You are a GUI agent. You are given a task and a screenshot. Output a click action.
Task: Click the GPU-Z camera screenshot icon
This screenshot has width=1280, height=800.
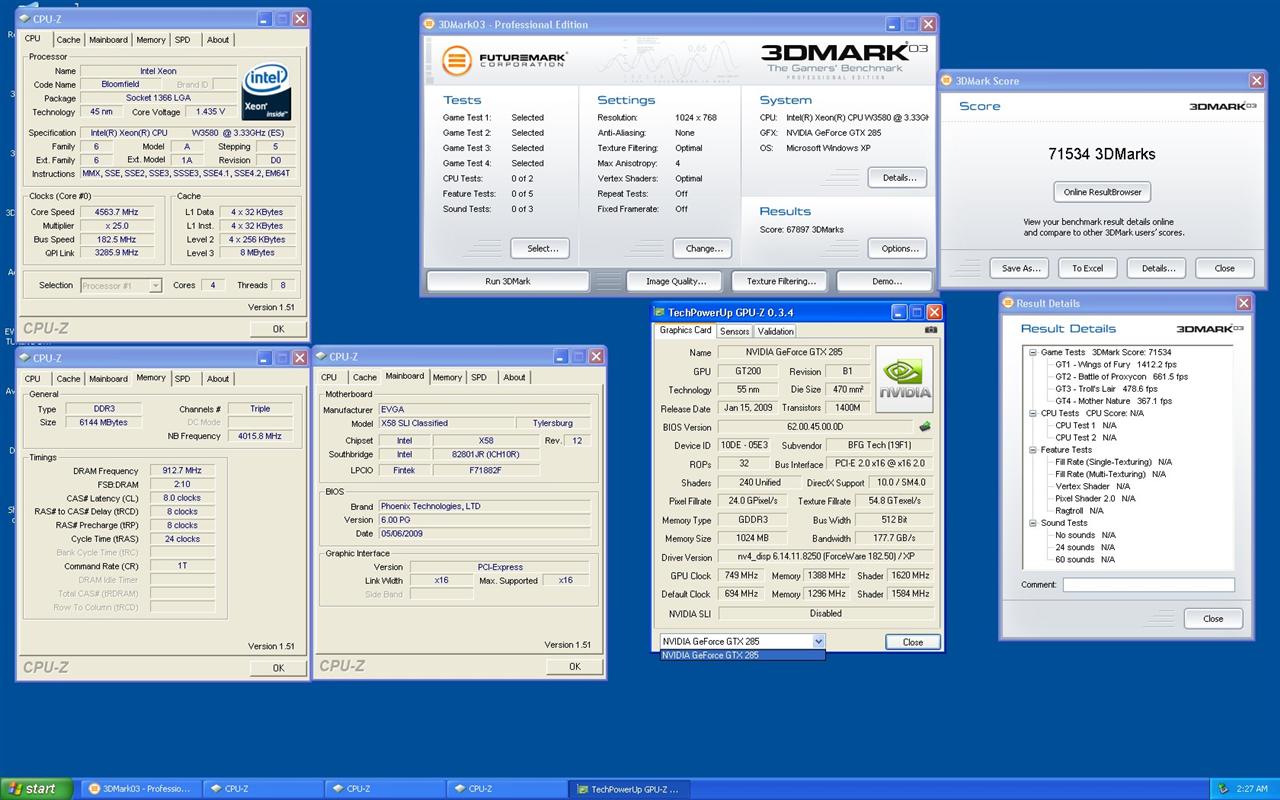[931, 330]
